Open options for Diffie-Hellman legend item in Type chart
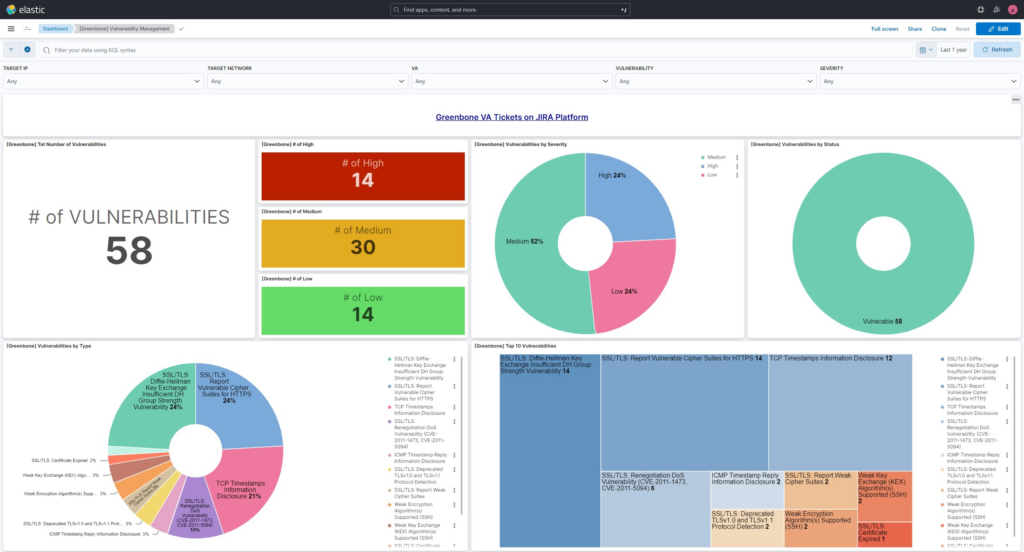This screenshot has height=552, width=1024. click(x=455, y=359)
